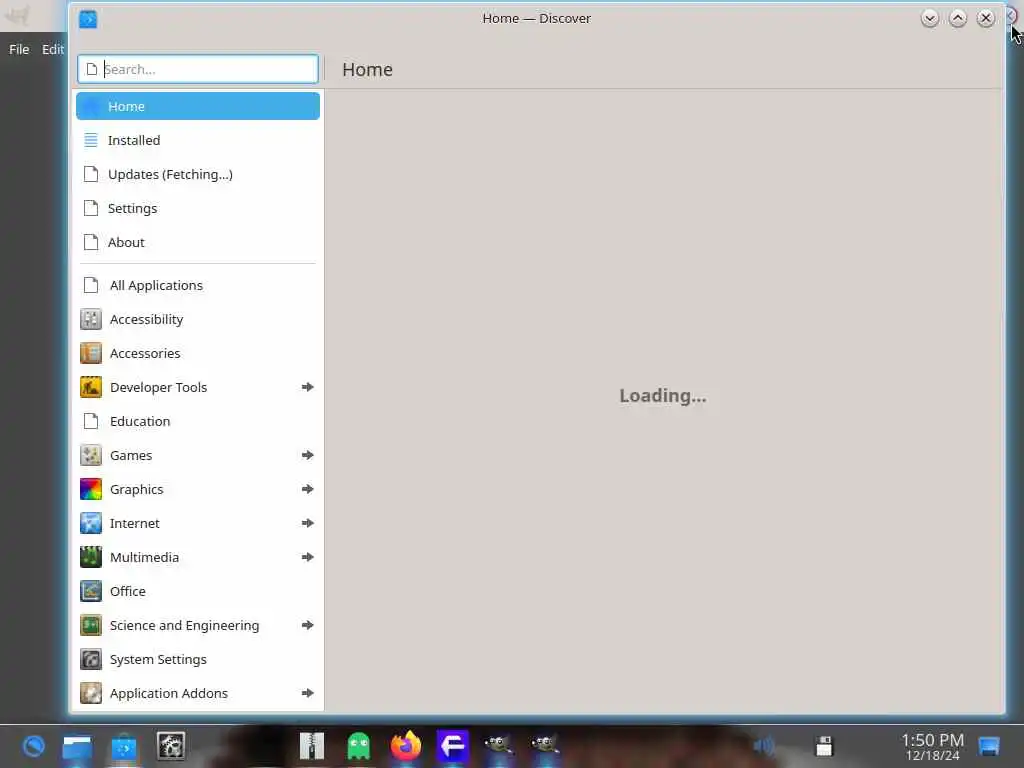
Task: Click the first GIMP icon in taskbar
Action: [498, 744]
